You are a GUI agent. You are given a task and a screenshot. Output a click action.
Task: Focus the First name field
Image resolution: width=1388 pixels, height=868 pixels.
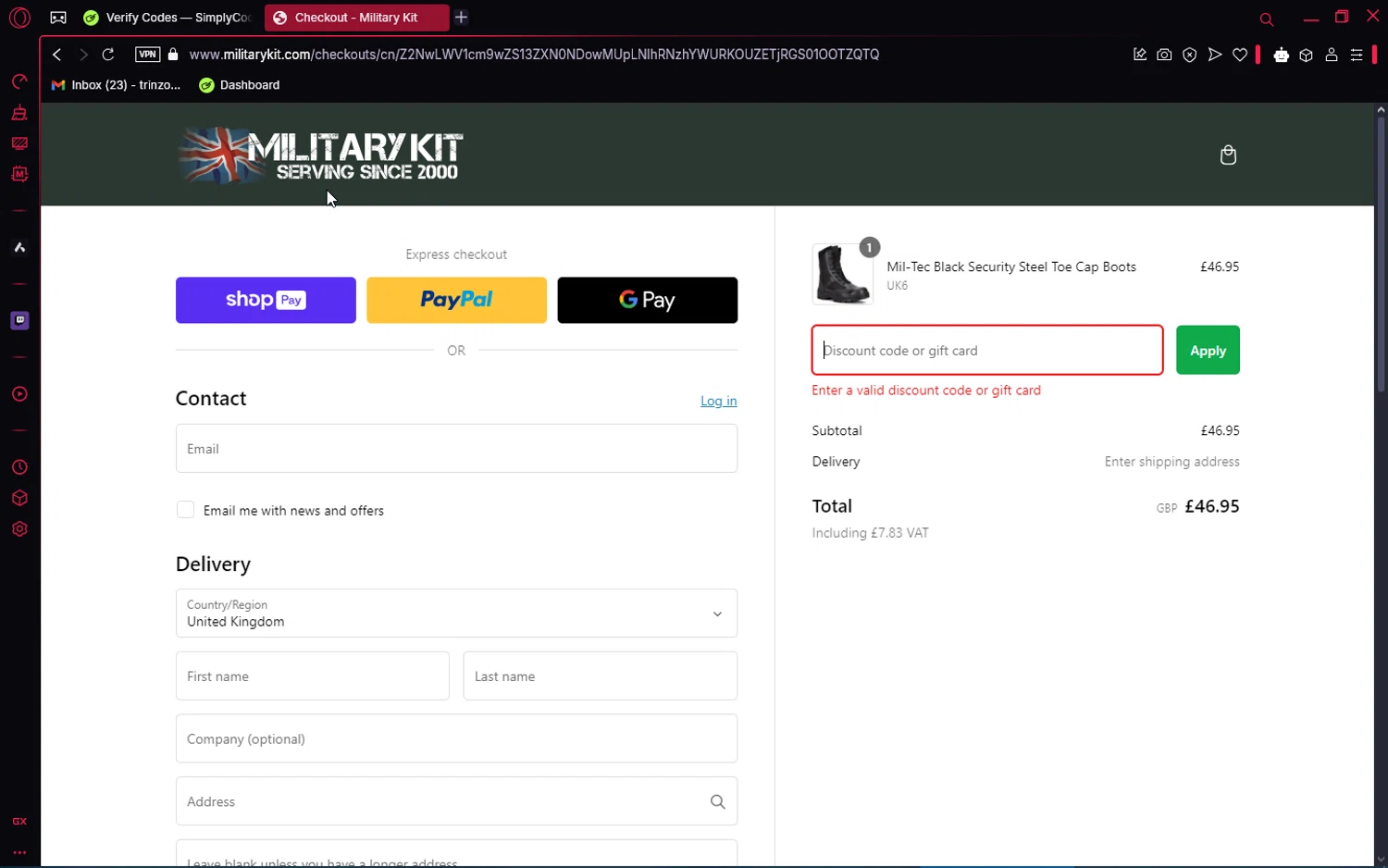(313, 676)
